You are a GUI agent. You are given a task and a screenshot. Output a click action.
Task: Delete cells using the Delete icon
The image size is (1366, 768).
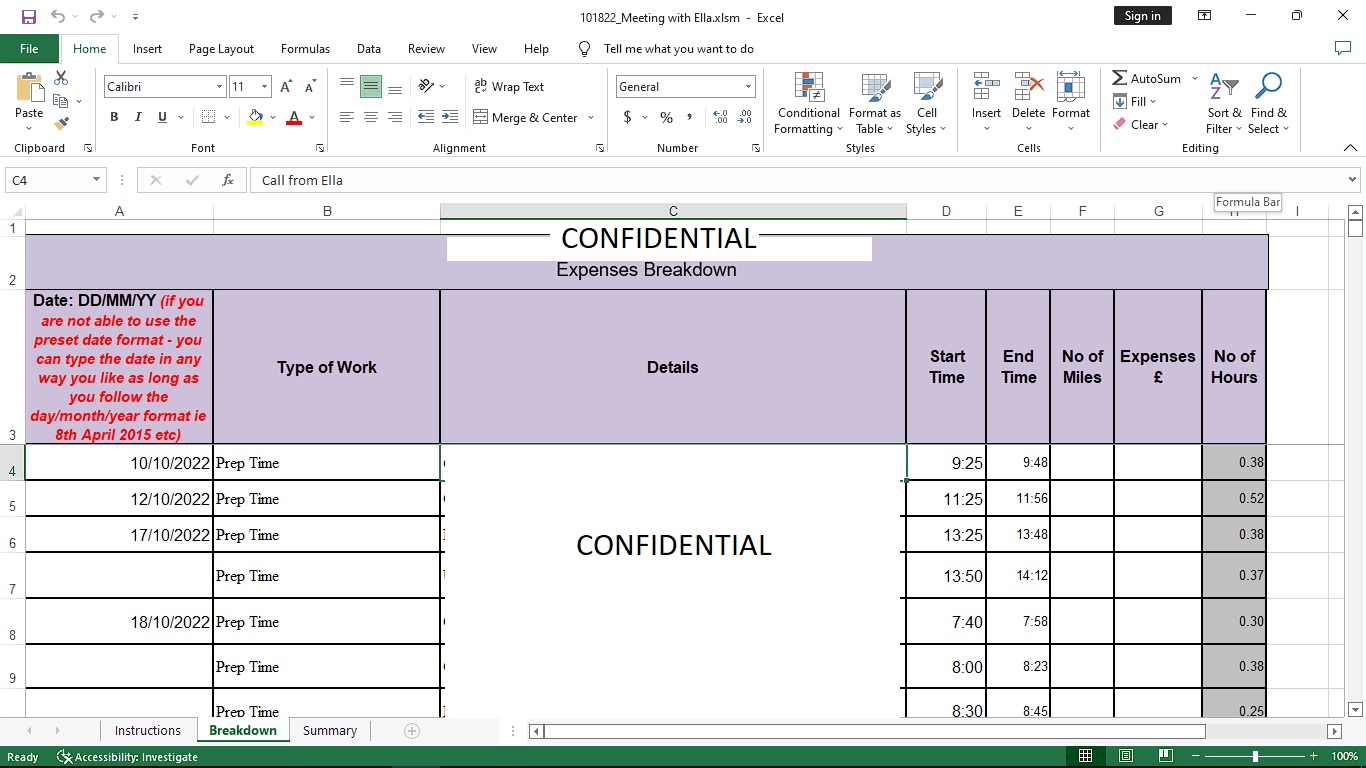tap(1028, 86)
